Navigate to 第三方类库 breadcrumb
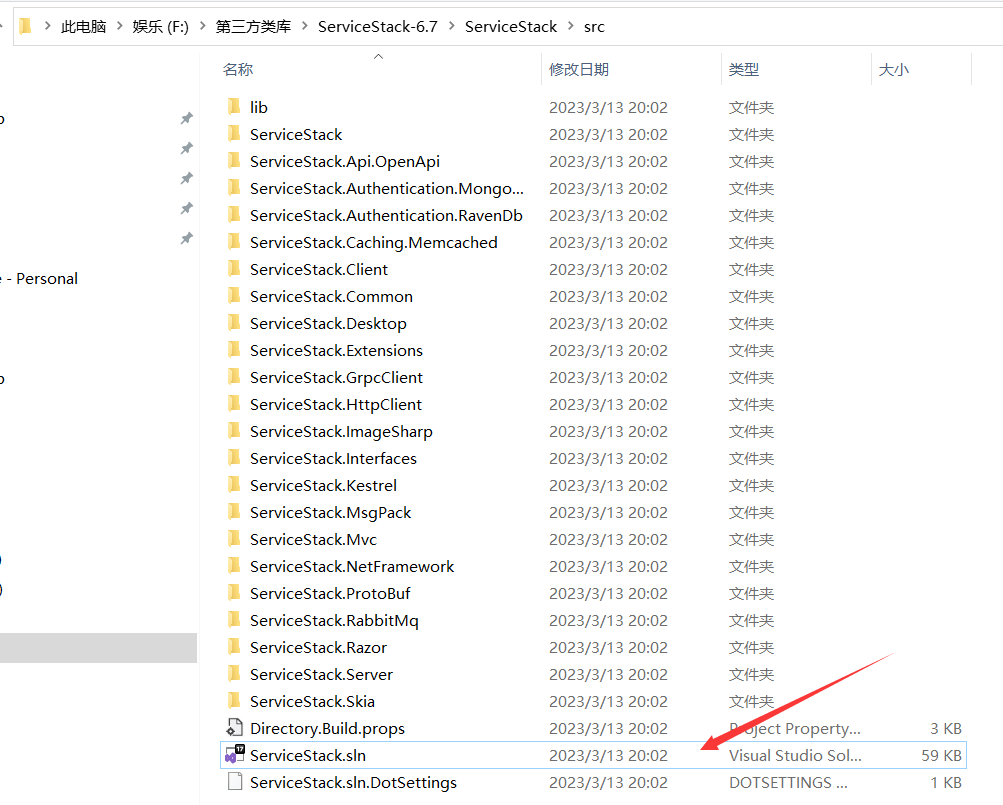 coord(253,26)
